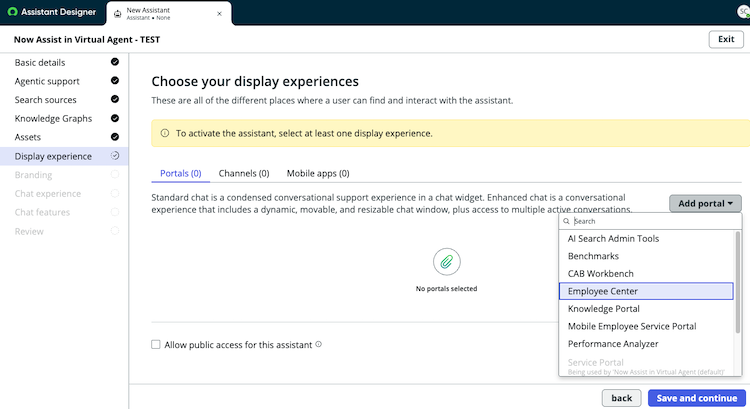This screenshot has height=409, width=750.
Task: Click the Agentic support completed checkmark
Action: [115, 80]
